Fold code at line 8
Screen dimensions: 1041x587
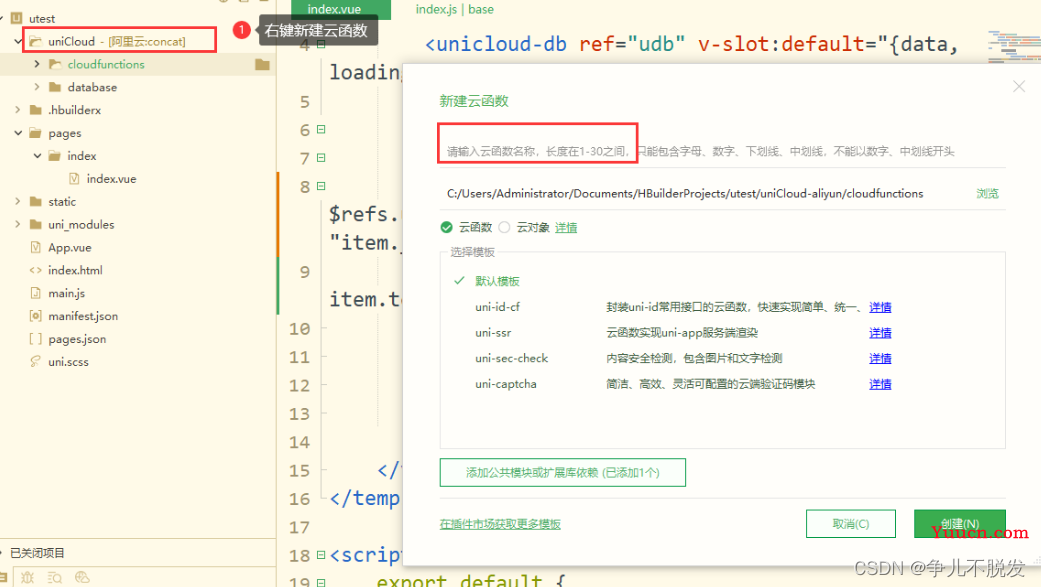321,187
